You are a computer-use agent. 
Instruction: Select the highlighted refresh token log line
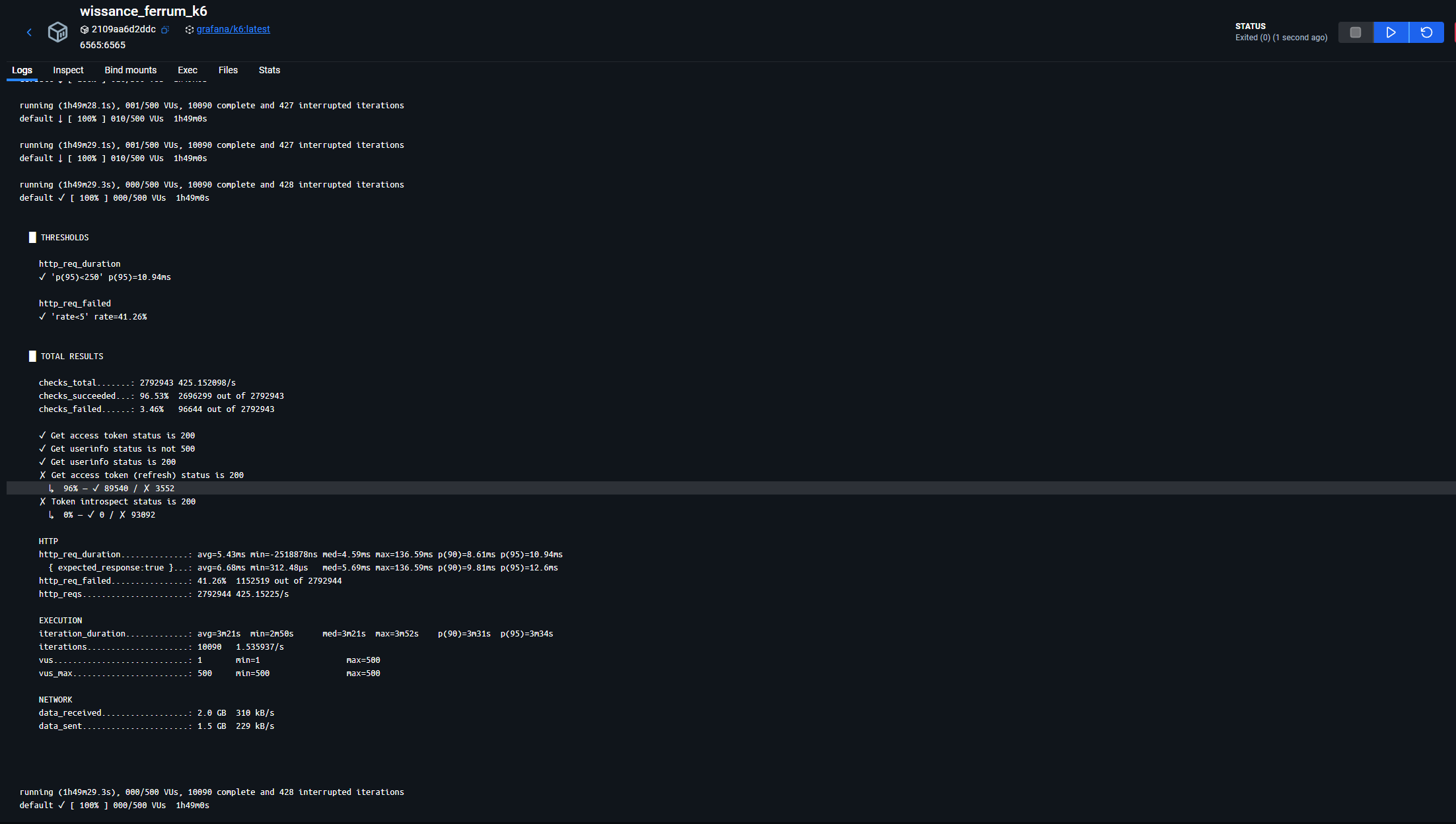tap(112, 488)
